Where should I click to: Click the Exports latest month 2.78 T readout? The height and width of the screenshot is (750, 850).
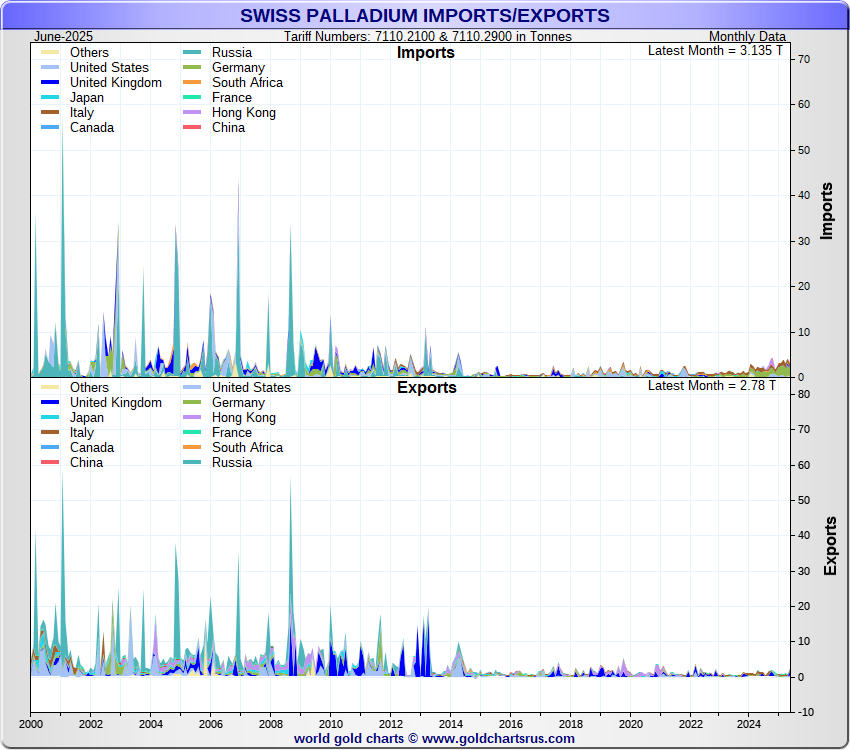point(711,385)
